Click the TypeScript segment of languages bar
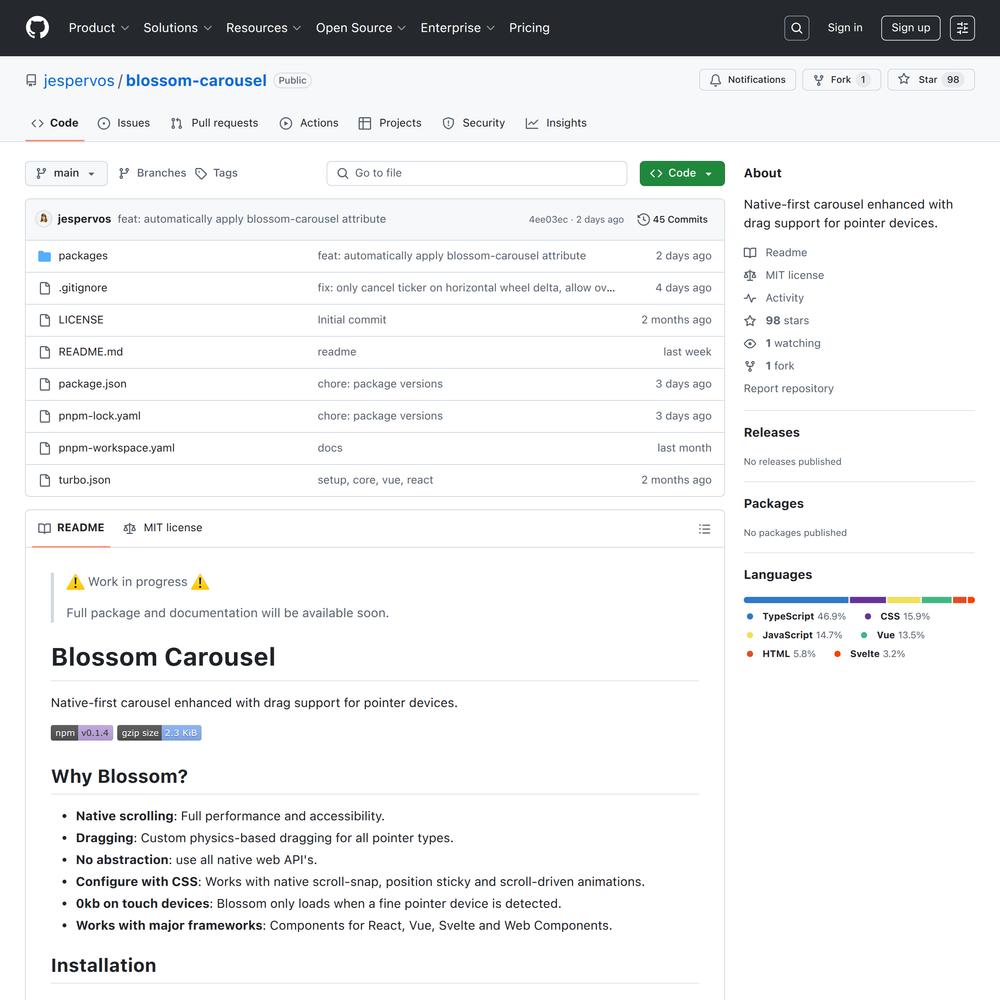 pyautogui.click(x=796, y=600)
